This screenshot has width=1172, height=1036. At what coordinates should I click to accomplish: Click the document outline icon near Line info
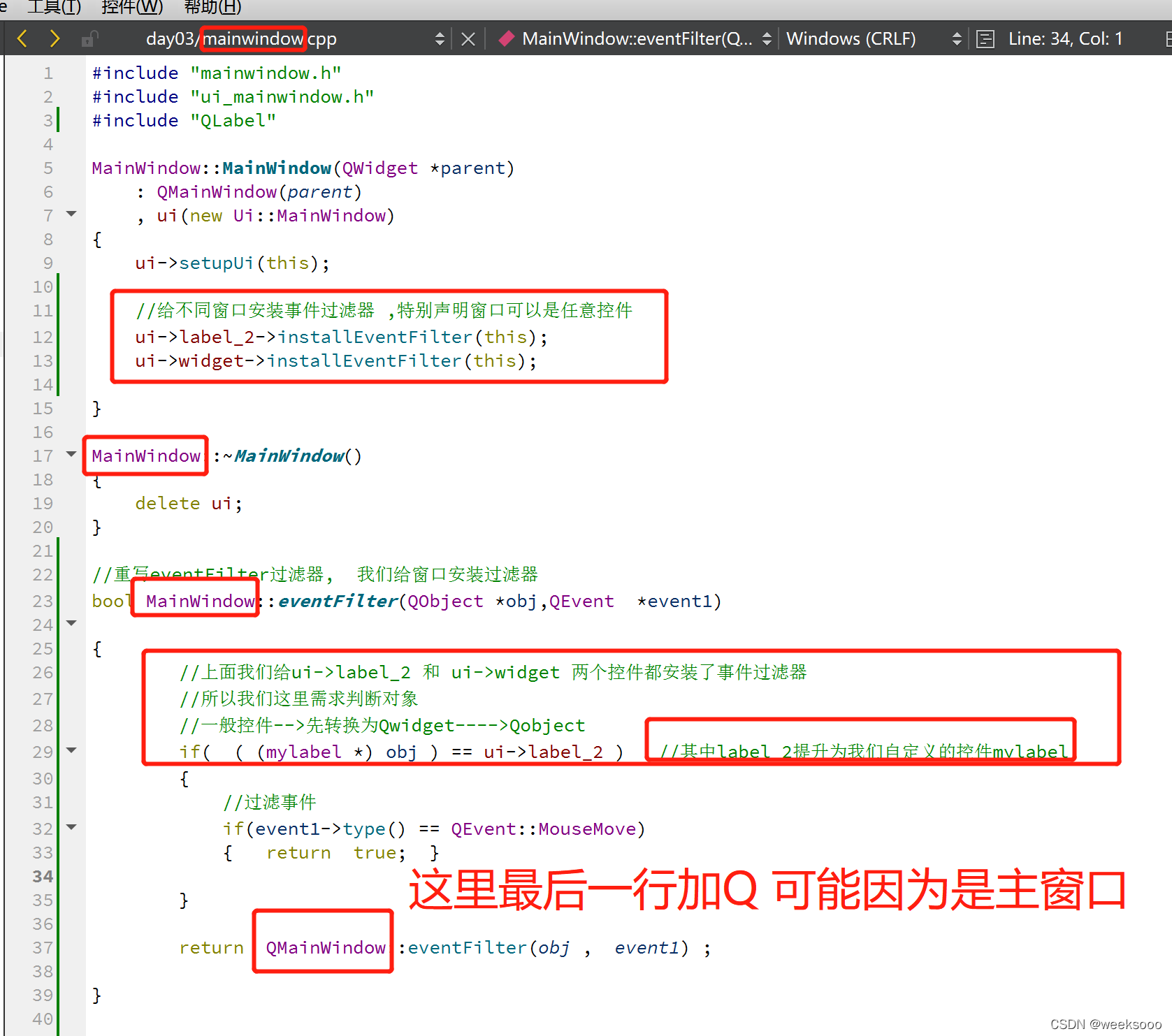pyautogui.click(x=985, y=39)
